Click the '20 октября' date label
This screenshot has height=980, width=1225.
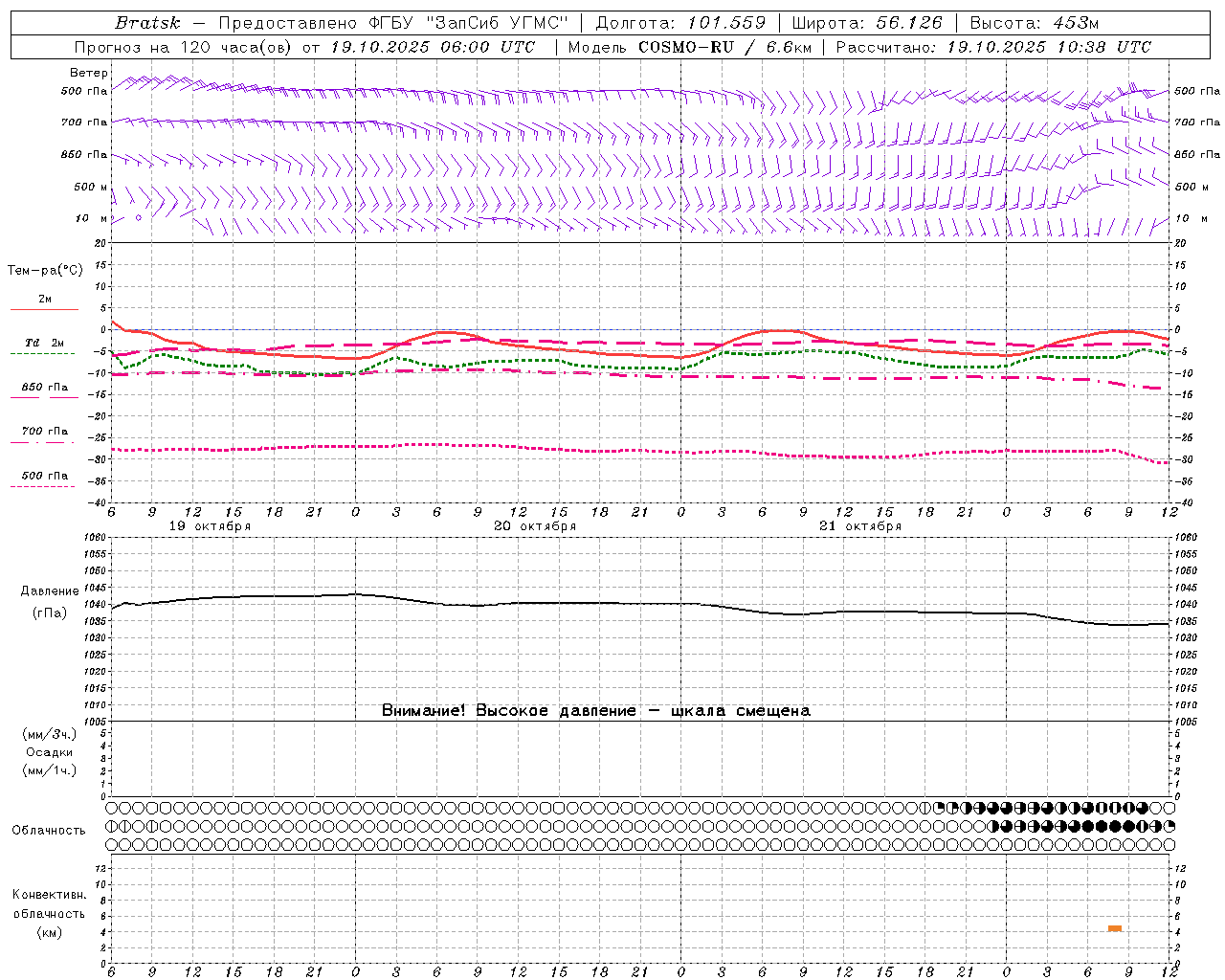pos(535,526)
